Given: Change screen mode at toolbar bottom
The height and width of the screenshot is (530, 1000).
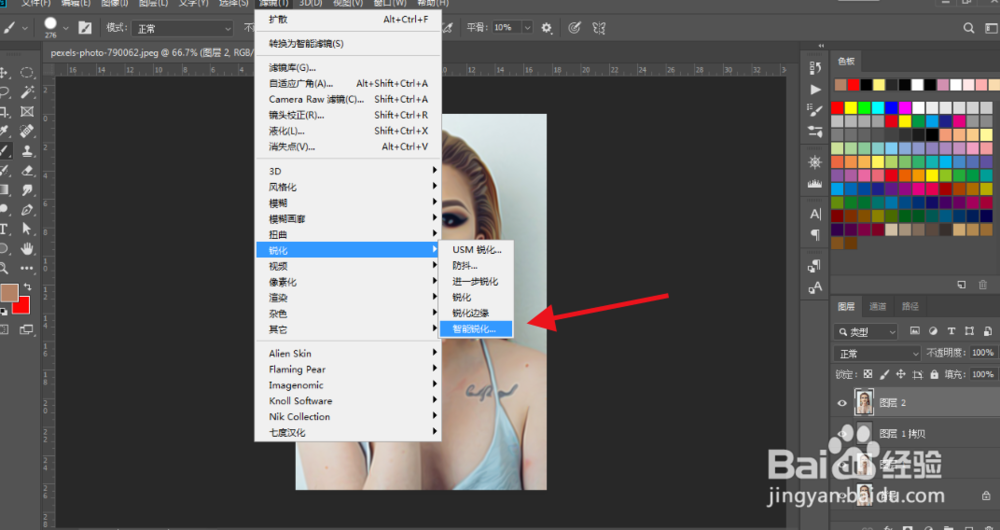Looking at the screenshot, I should pos(26,330).
